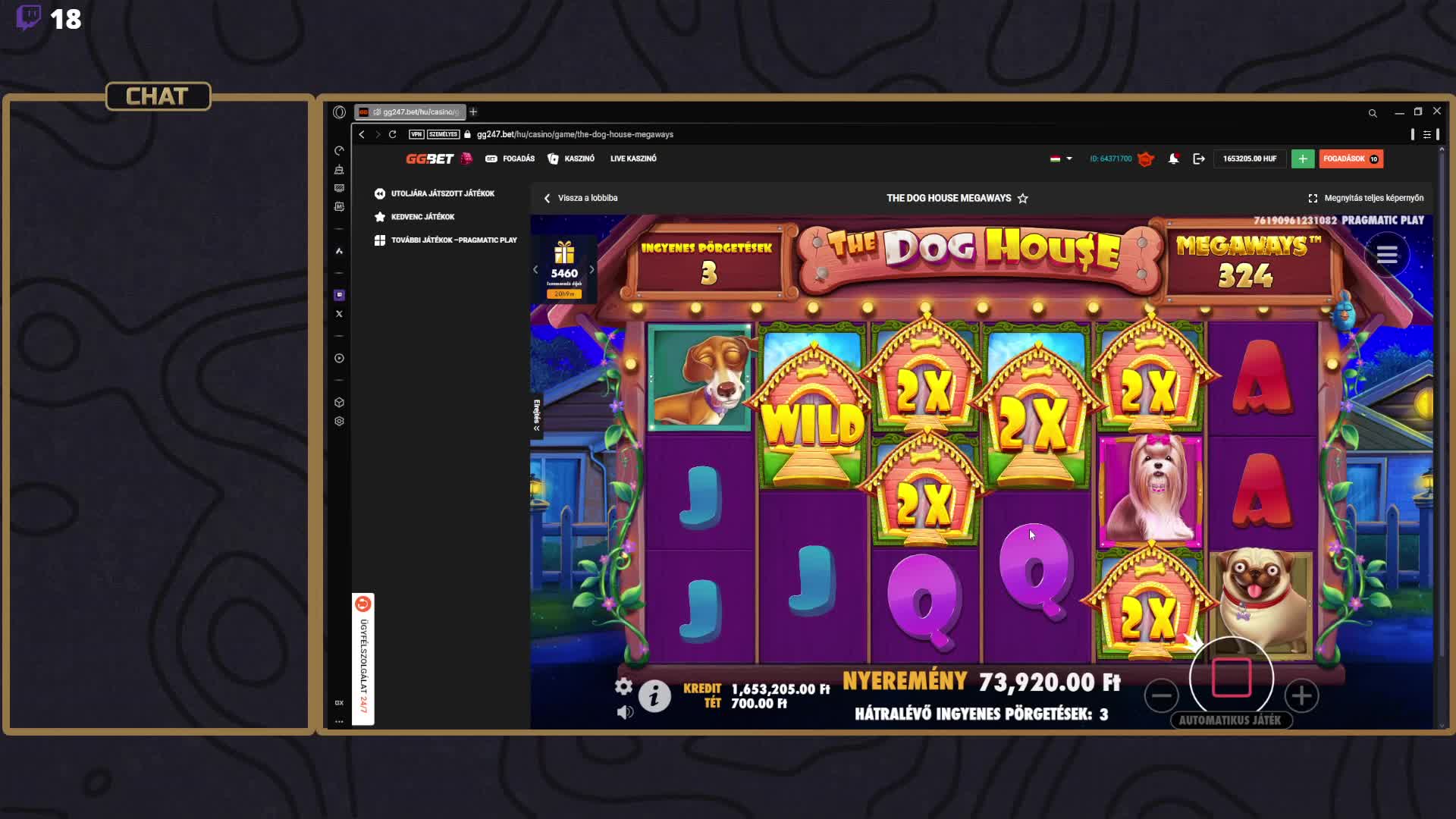Image resolution: width=1456 pixels, height=819 pixels.
Task: Reload the gg247.bet page
Action: pos(392,134)
